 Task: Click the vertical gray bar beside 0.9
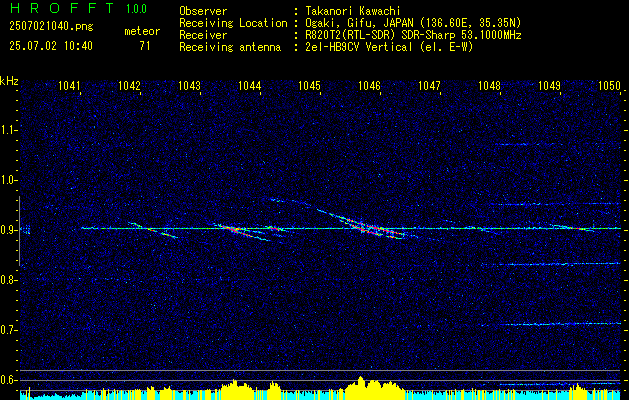(19, 231)
